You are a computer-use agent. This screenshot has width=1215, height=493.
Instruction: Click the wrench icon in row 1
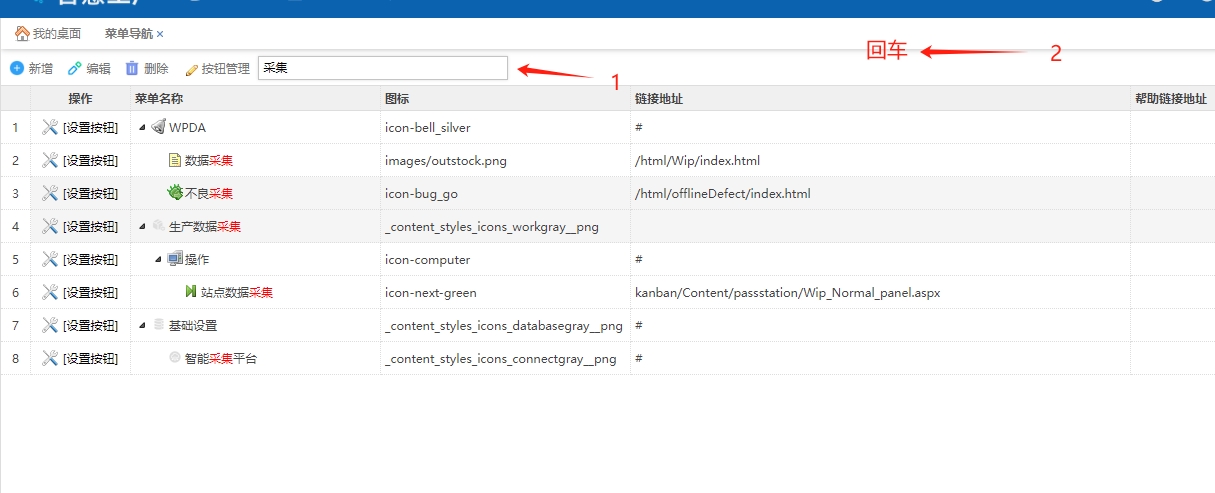coord(50,127)
